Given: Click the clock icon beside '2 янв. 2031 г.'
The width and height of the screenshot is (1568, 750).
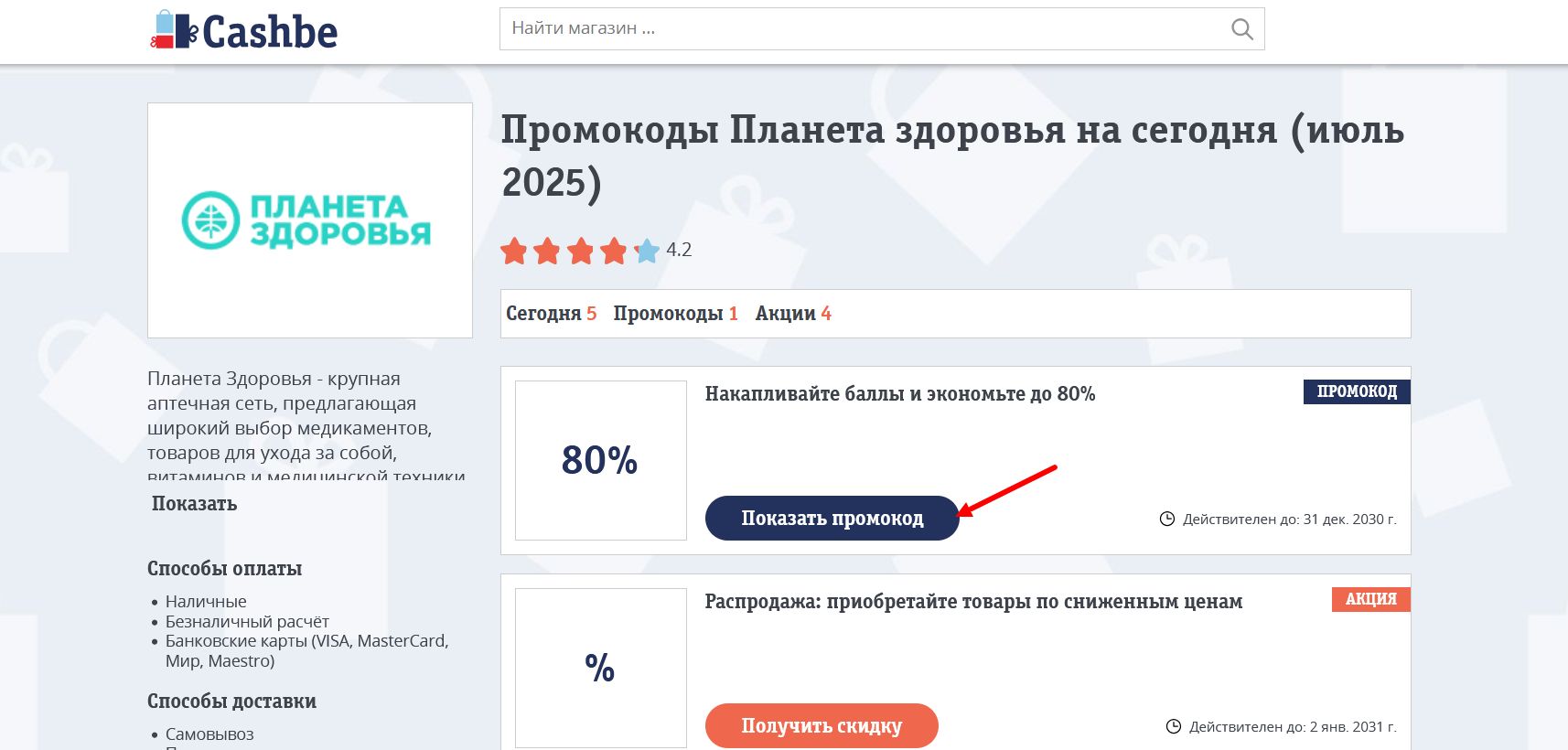Looking at the screenshot, I should point(1174,727).
